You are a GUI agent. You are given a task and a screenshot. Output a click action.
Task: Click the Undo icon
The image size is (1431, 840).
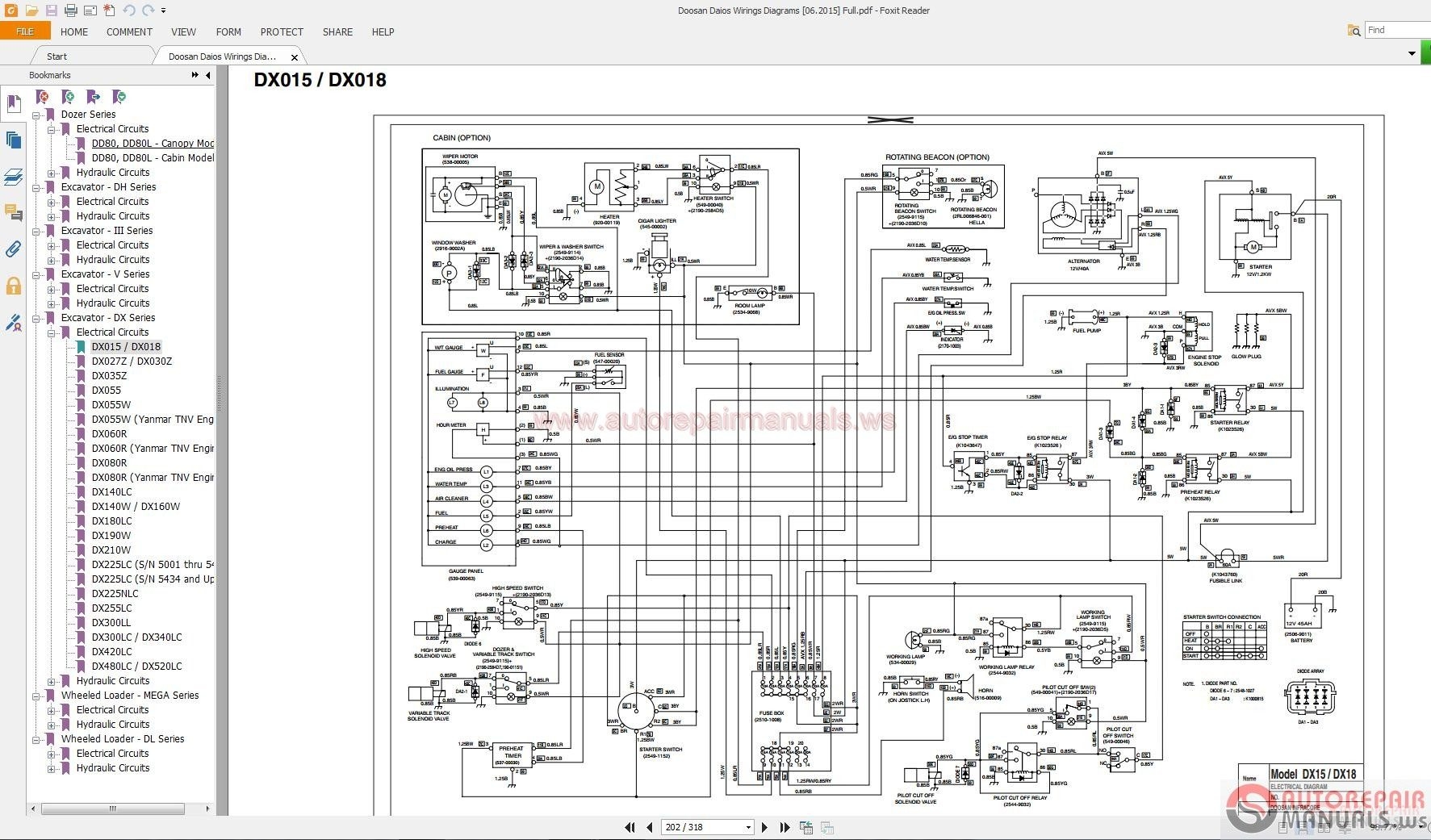128,10
